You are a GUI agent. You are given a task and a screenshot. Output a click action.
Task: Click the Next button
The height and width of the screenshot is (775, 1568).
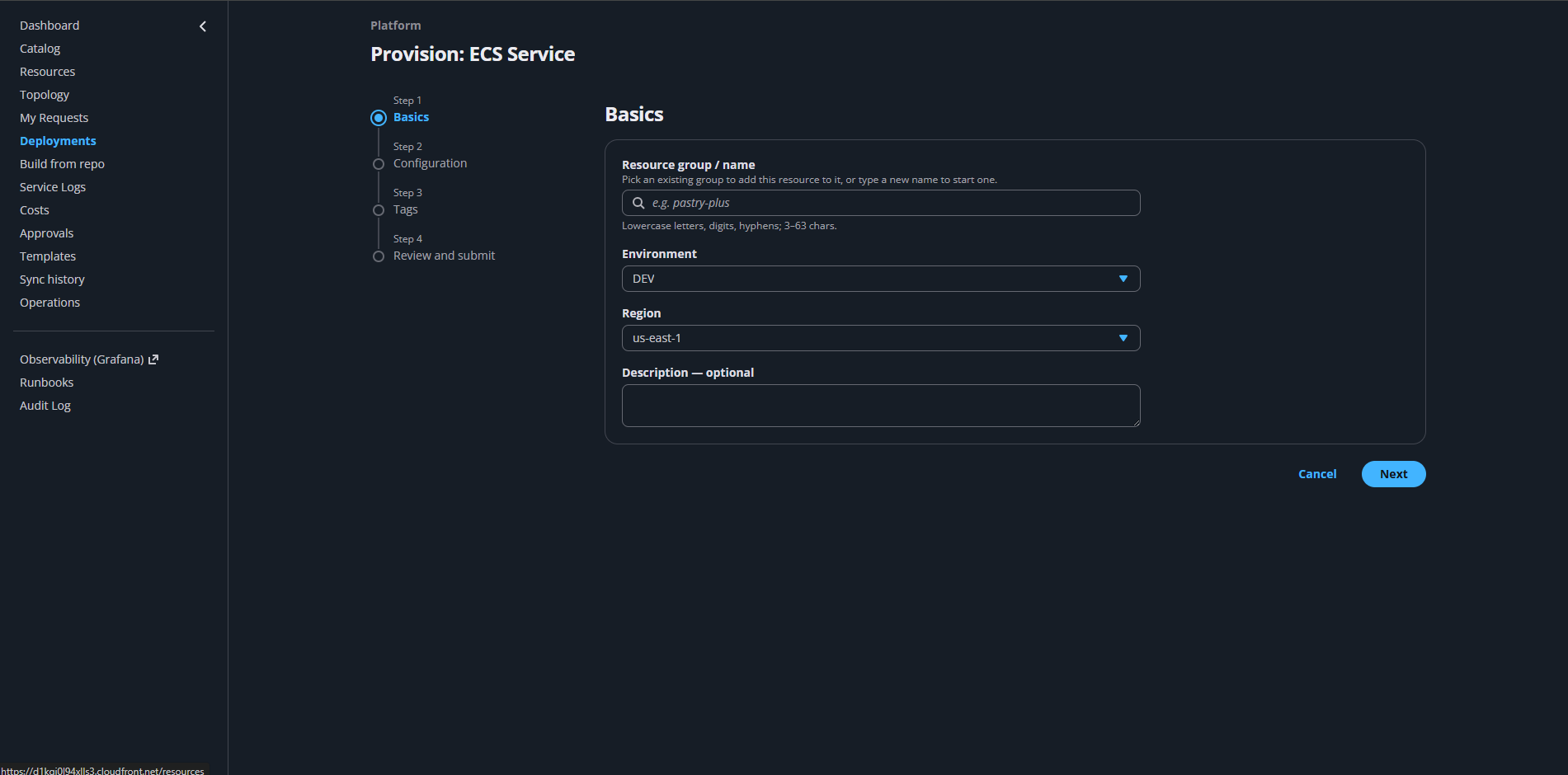tap(1393, 474)
